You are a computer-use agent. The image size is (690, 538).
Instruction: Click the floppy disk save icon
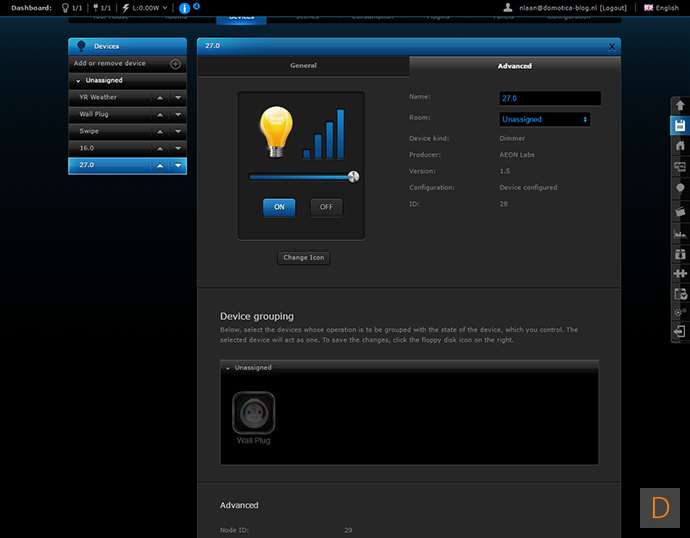point(679,125)
